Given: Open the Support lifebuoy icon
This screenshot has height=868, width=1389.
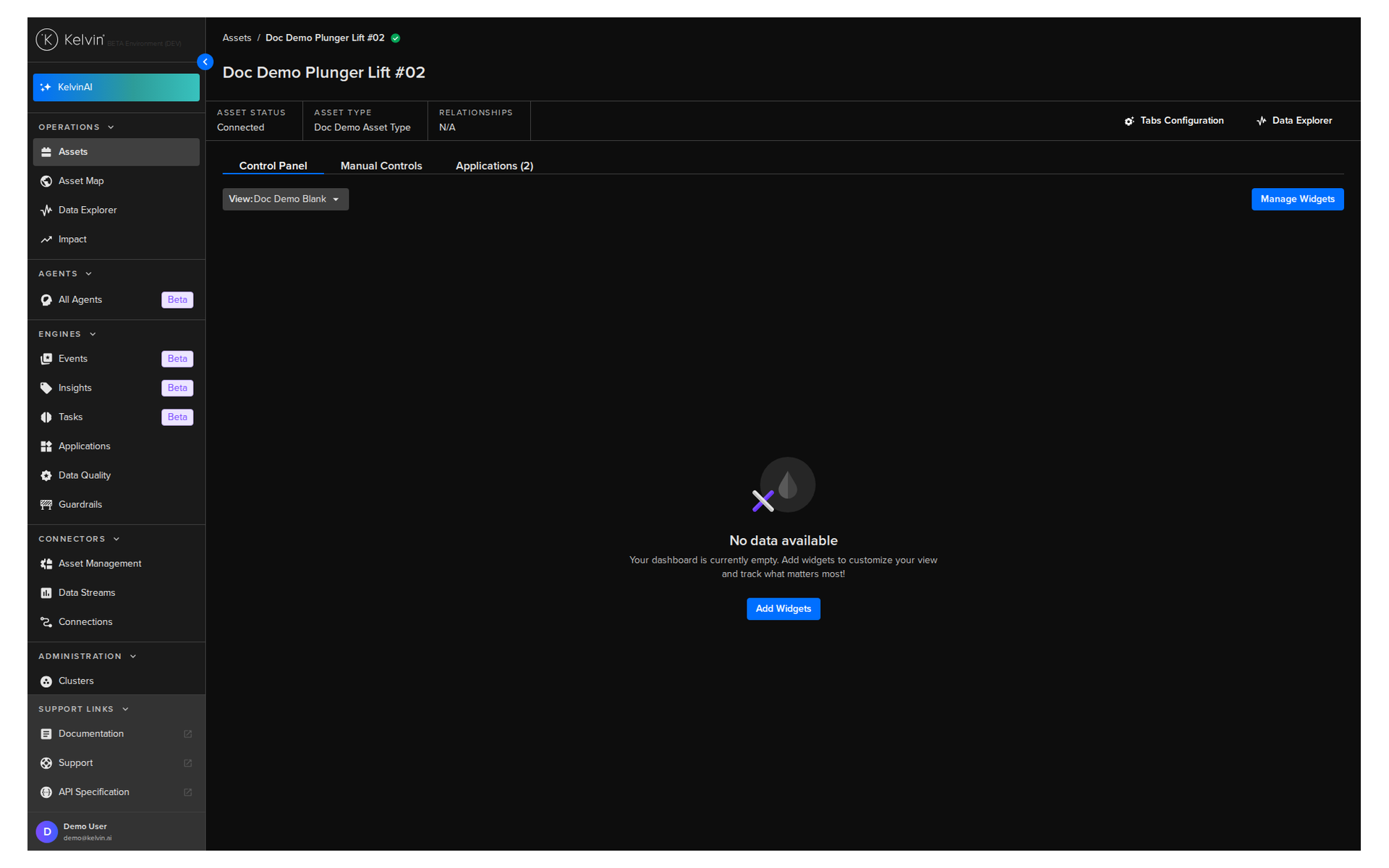Looking at the screenshot, I should click(46, 763).
